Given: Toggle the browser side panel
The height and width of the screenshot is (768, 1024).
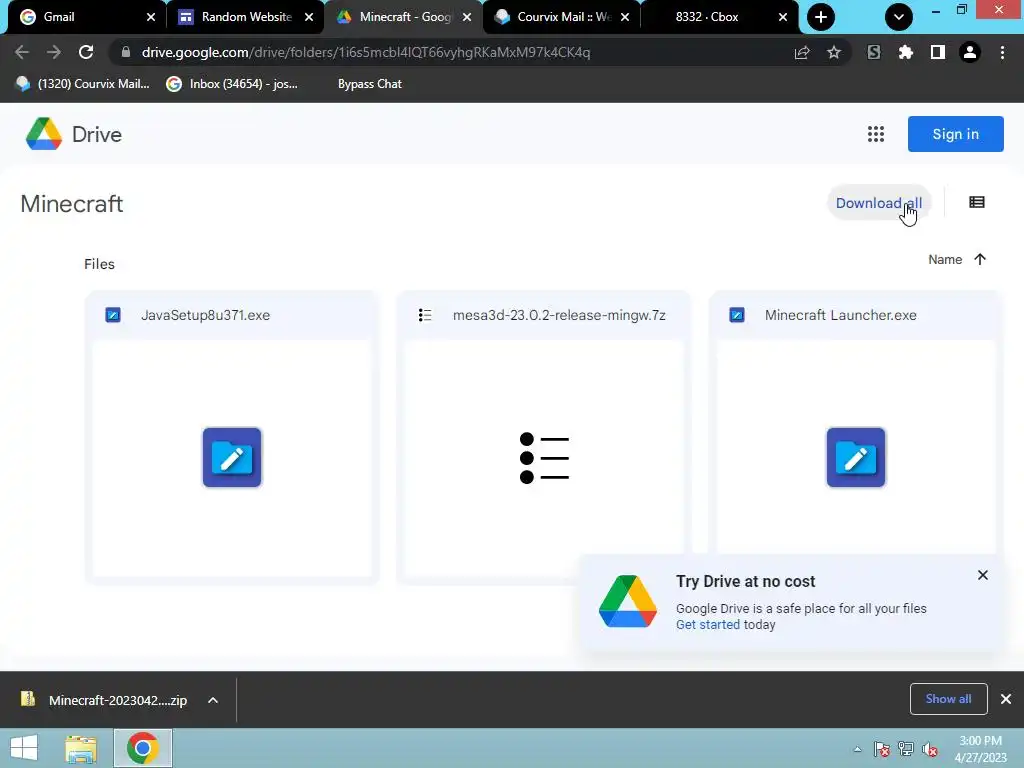Looking at the screenshot, I should tap(938, 52).
